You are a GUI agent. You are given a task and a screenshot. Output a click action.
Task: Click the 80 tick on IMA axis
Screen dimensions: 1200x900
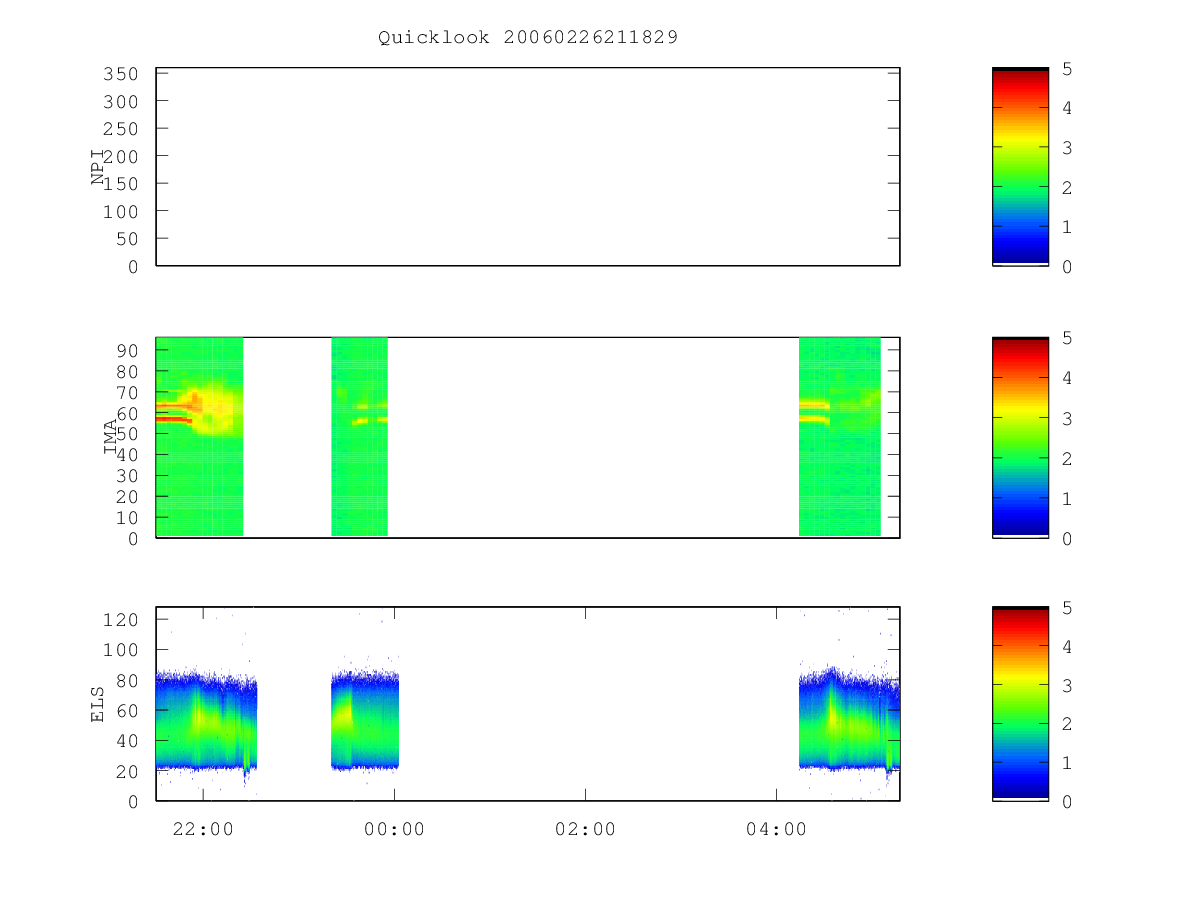pyautogui.click(x=126, y=371)
